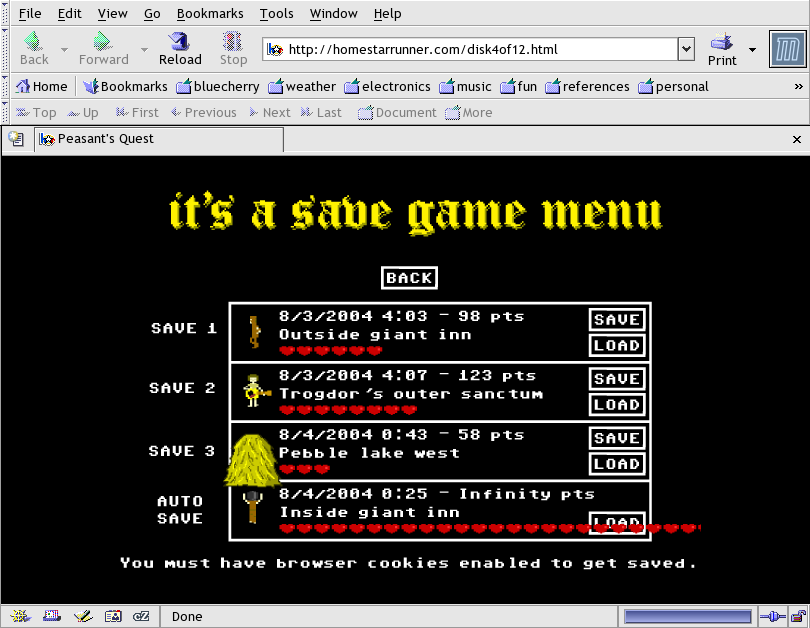Viewport: 810px width, 628px height.
Task: Save the game to the SAVE 3 slot
Action: coord(617,438)
